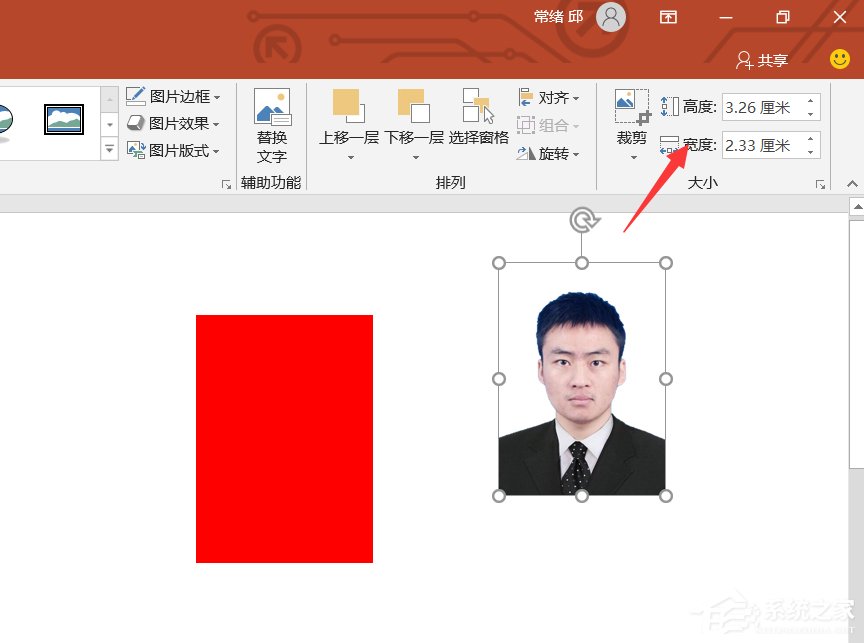Open the Selection Pane (选择窗格)
Image resolution: width=864 pixels, height=643 pixels.
click(479, 120)
